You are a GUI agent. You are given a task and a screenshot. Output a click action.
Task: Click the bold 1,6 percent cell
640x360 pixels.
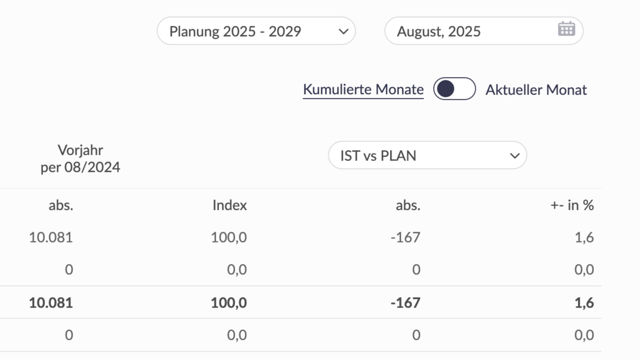[x=584, y=303]
